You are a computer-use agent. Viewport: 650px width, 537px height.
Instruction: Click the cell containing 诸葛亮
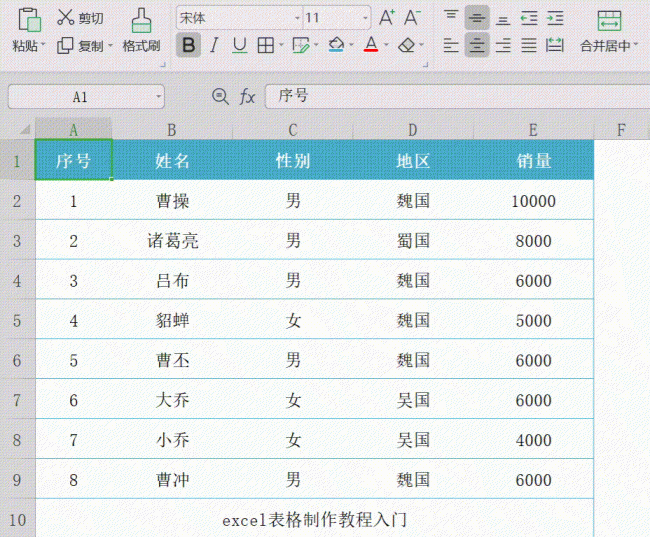point(172,241)
